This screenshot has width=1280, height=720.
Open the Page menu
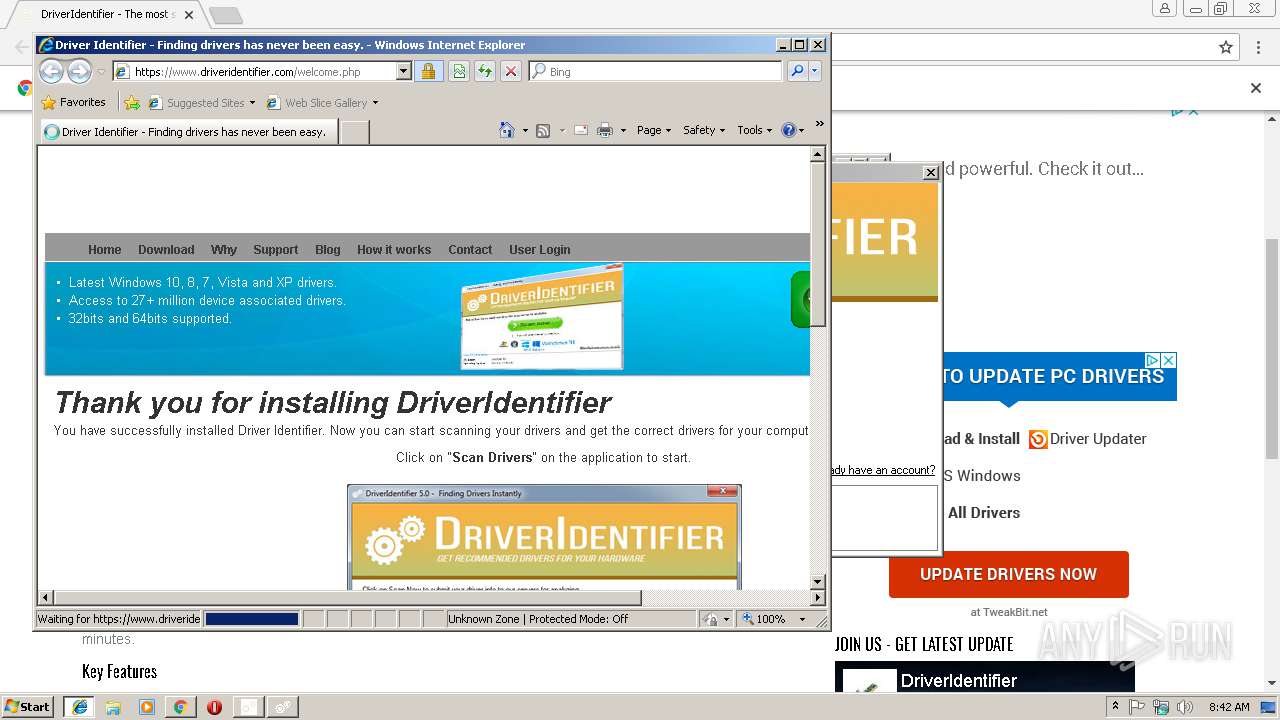click(654, 130)
